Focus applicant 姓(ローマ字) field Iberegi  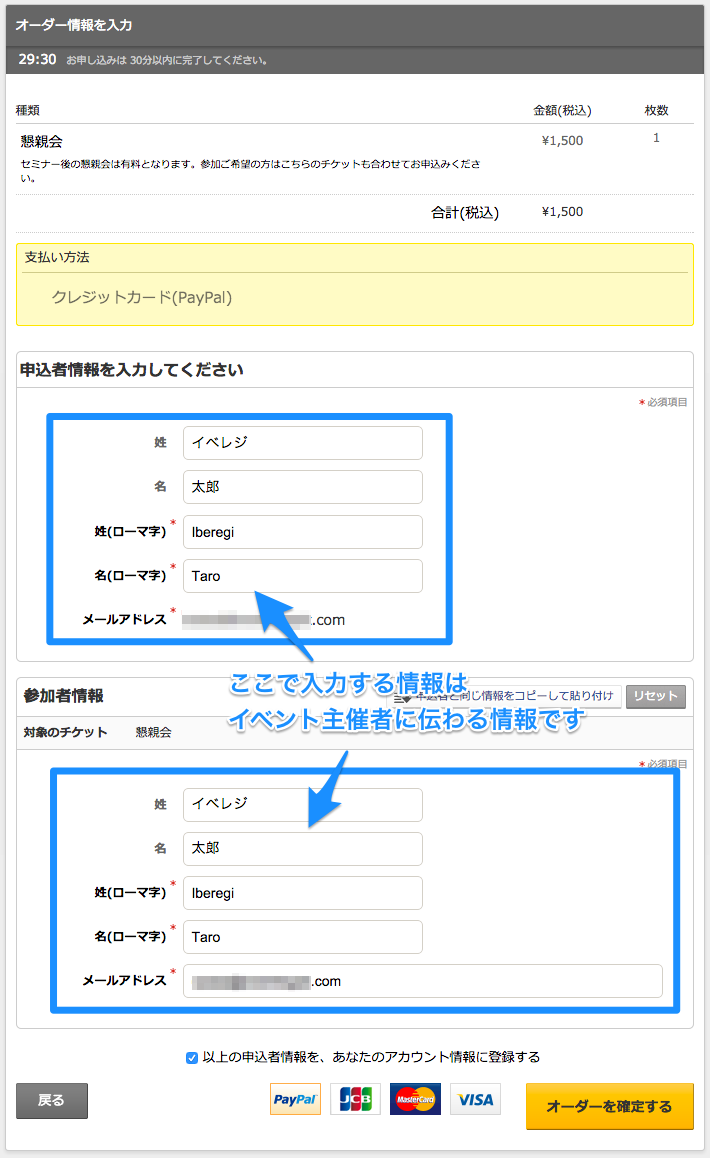click(303, 532)
